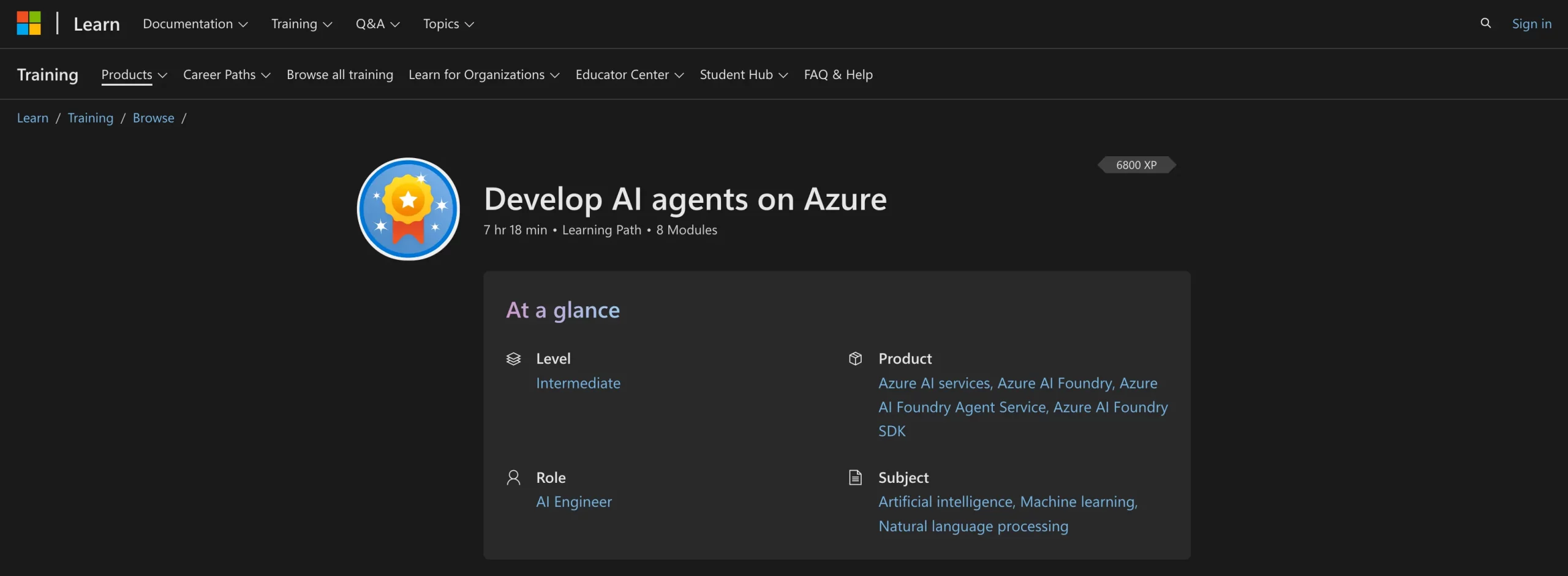Click the Subject document icon
The image size is (1568, 576).
[855, 478]
